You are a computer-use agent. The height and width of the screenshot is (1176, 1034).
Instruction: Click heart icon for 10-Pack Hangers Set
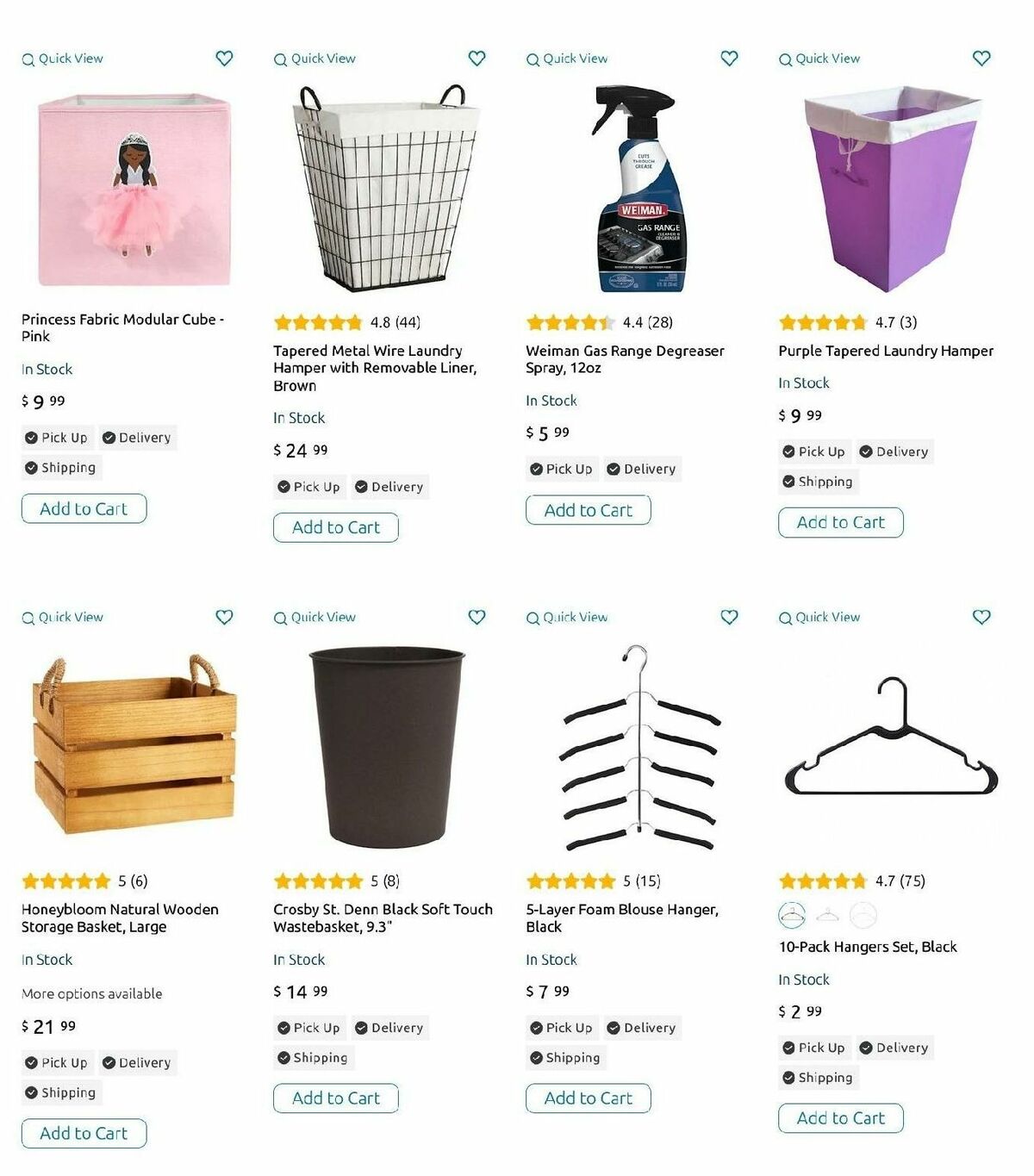[981, 617]
